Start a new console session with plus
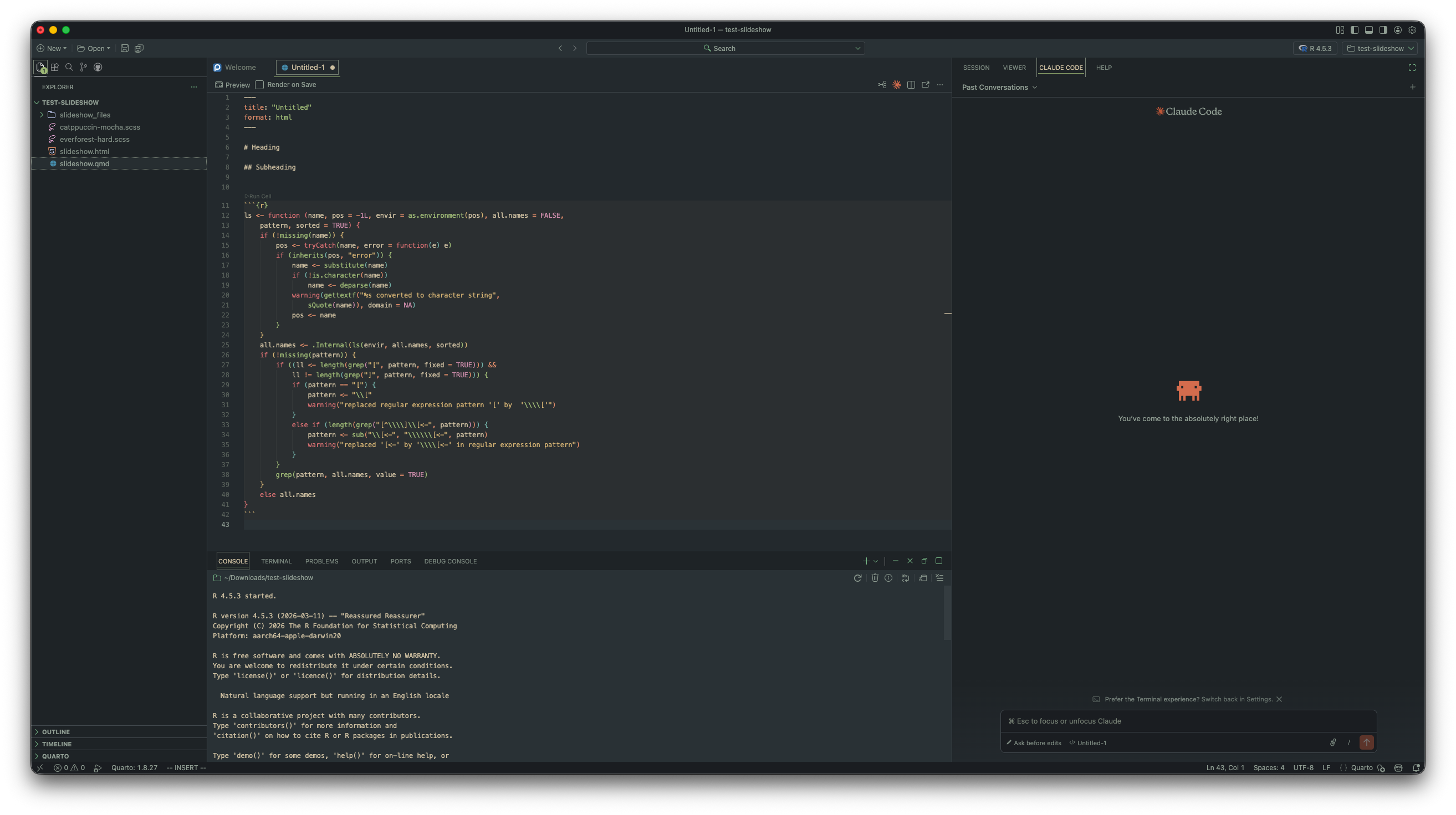1456x815 pixels. click(866, 561)
